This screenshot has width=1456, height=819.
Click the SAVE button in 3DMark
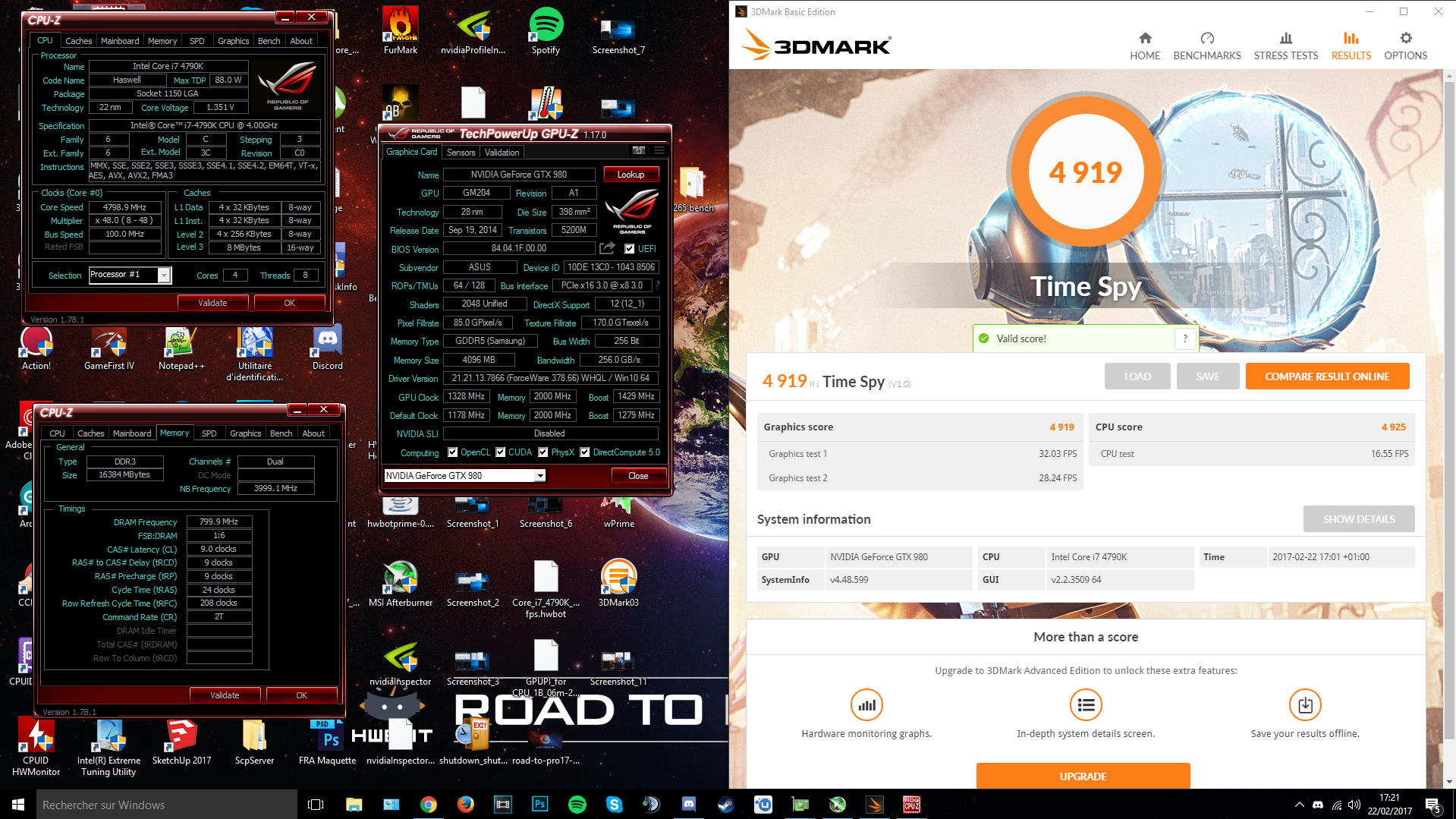coord(1208,376)
